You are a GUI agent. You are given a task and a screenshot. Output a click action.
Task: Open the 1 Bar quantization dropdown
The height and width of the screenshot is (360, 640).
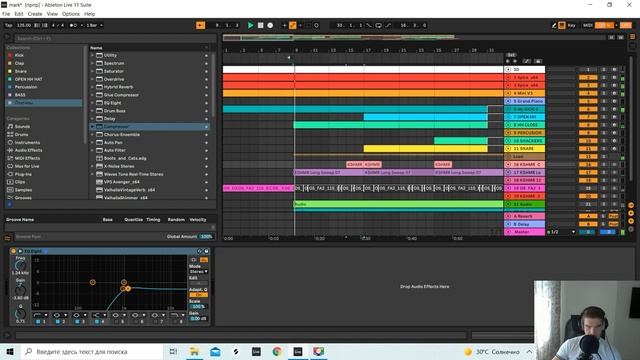(x=95, y=25)
